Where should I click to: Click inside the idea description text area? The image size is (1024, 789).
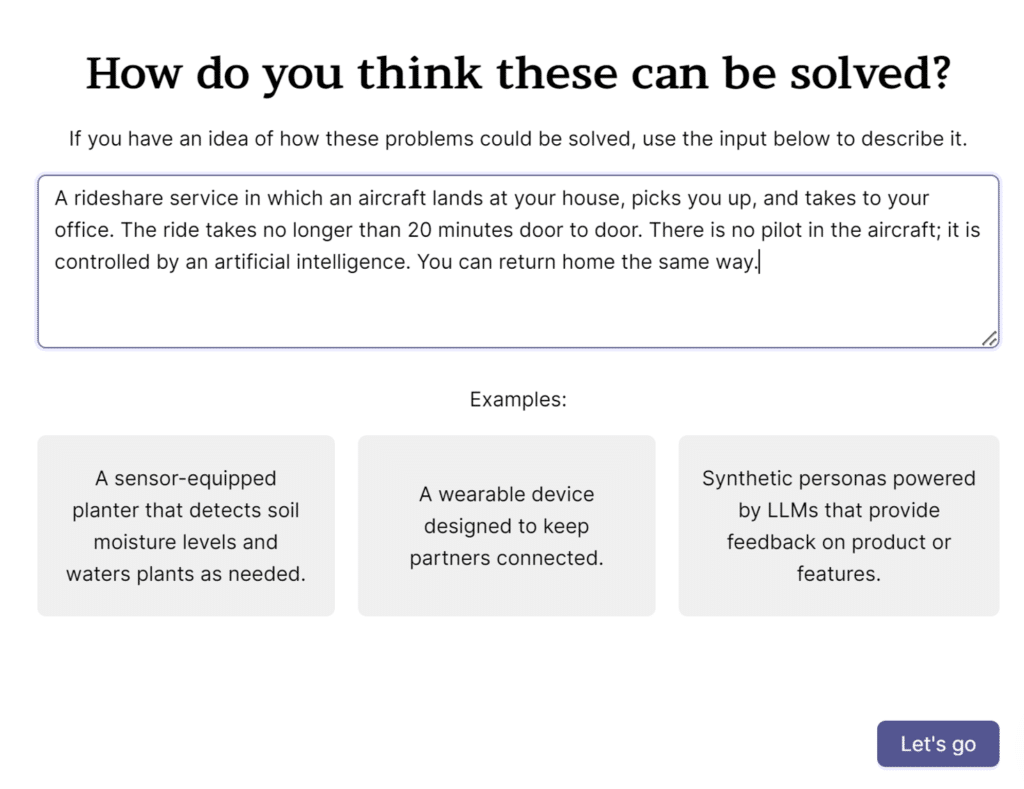[x=516, y=300]
